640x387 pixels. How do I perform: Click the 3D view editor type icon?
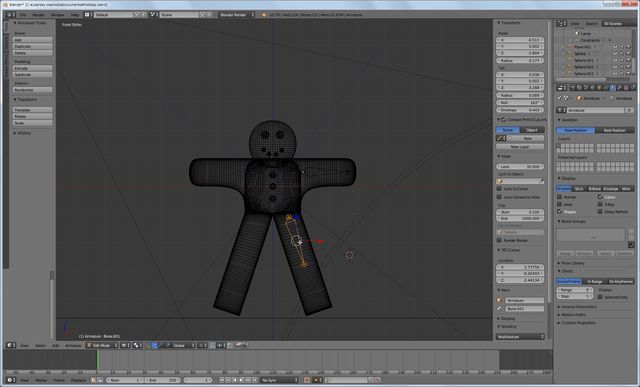click(x=11, y=345)
